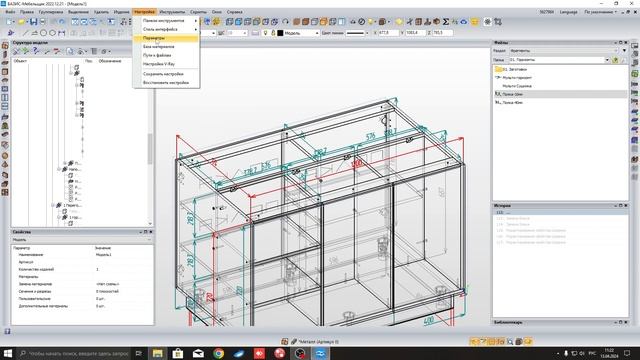The image size is (640, 360).
Task: Toggle the layer lock icon
Action: [x=273, y=33]
